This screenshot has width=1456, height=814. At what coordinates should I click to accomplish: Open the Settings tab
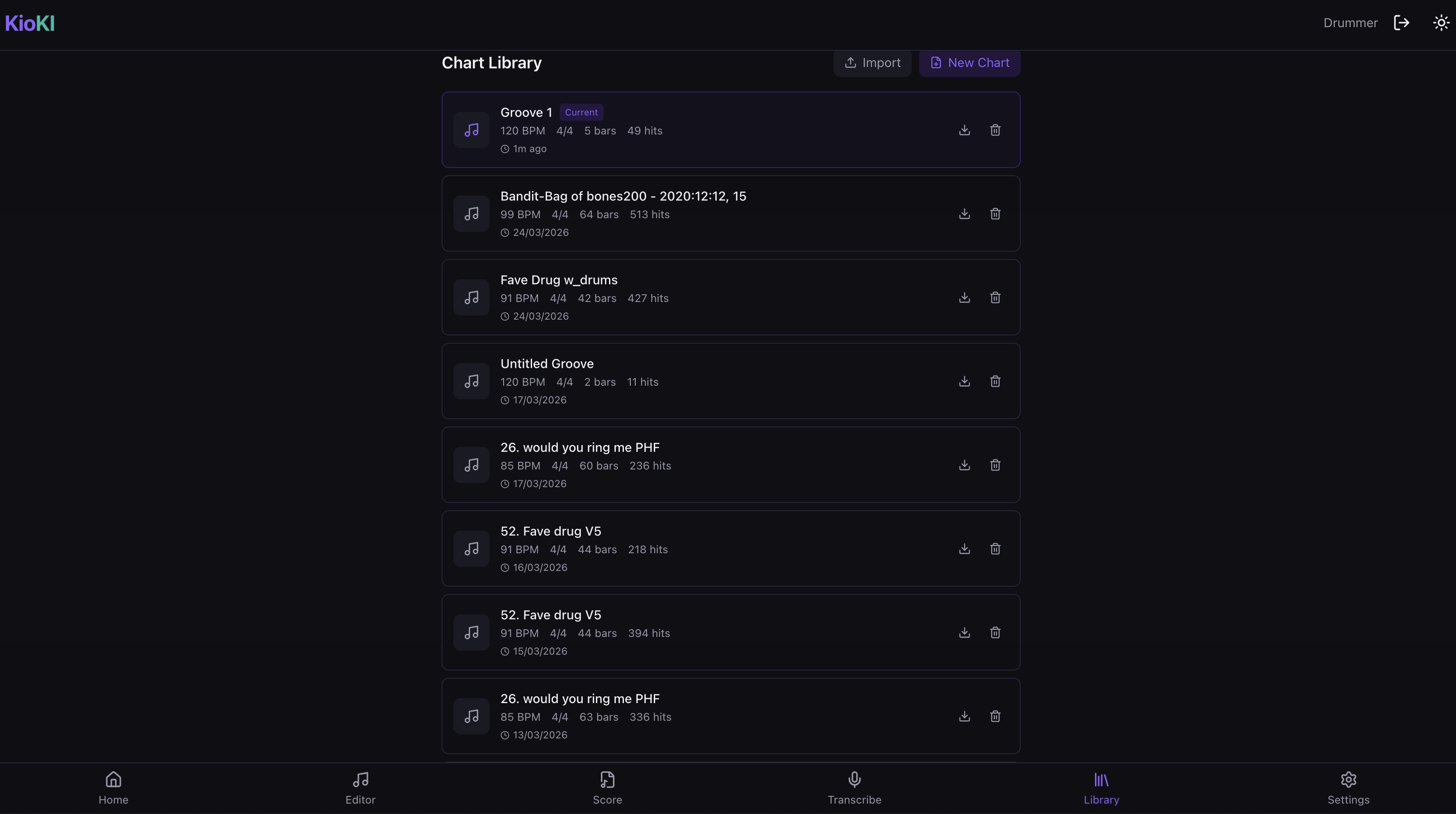pos(1348,787)
